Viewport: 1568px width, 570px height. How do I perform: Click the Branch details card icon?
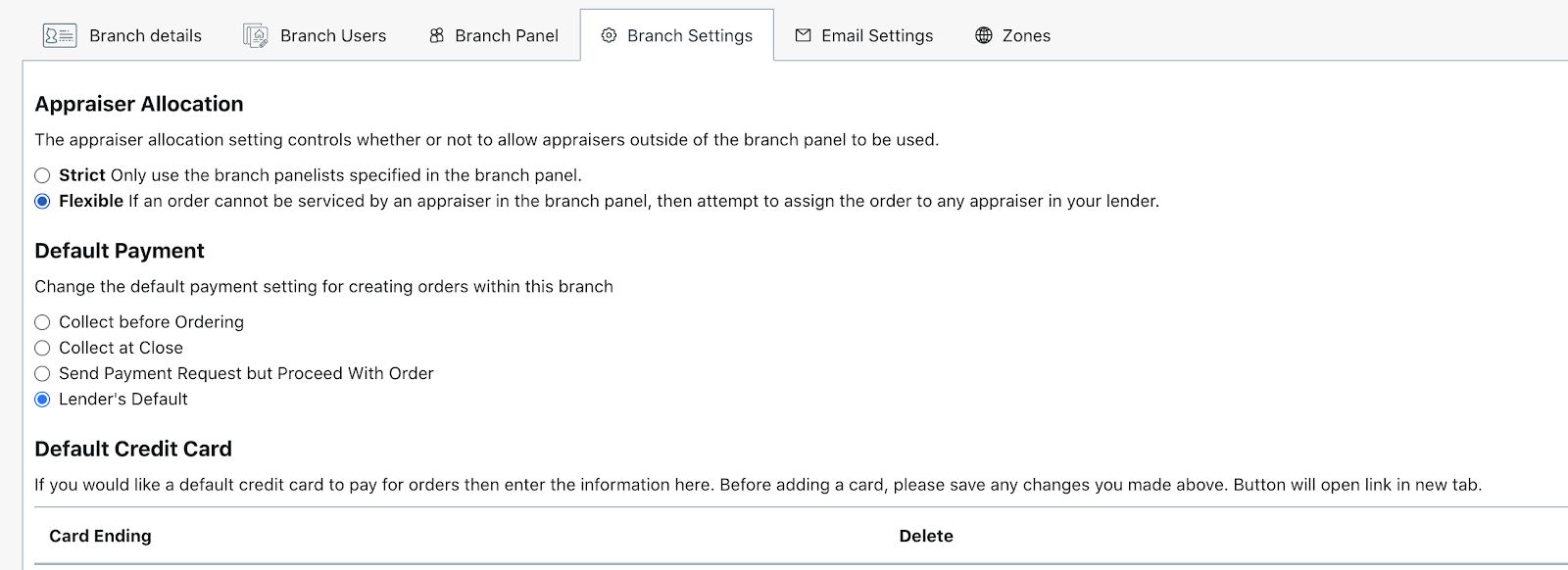[x=60, y=35]
